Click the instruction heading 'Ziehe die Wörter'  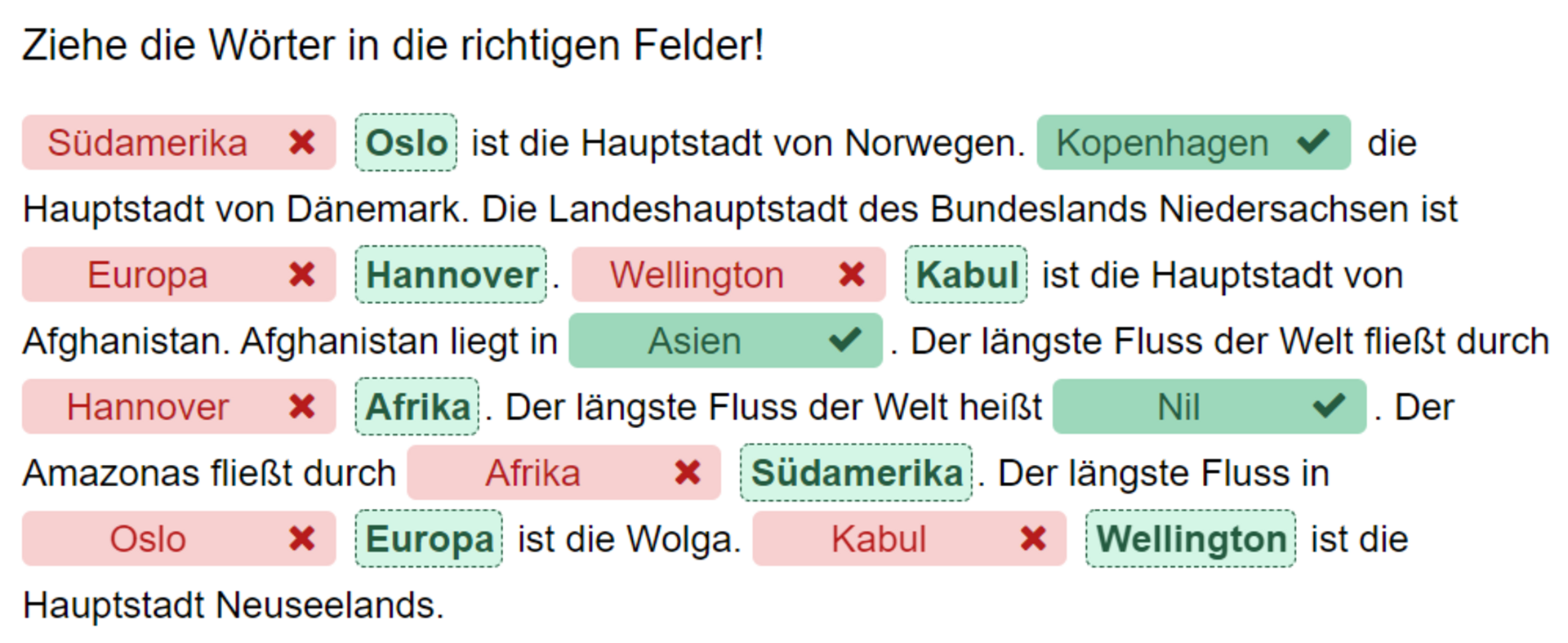393,45
